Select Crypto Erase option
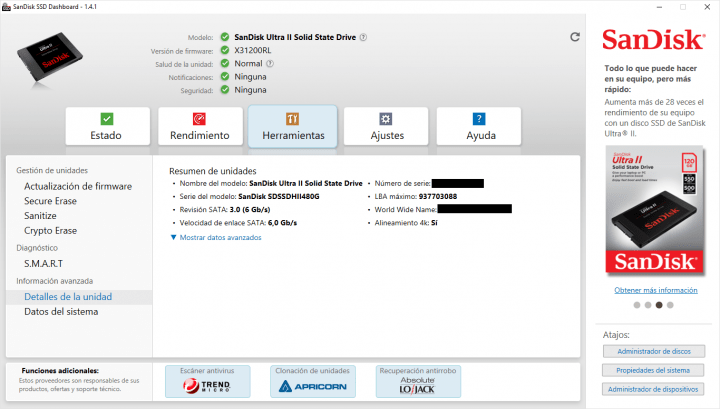 51,230
